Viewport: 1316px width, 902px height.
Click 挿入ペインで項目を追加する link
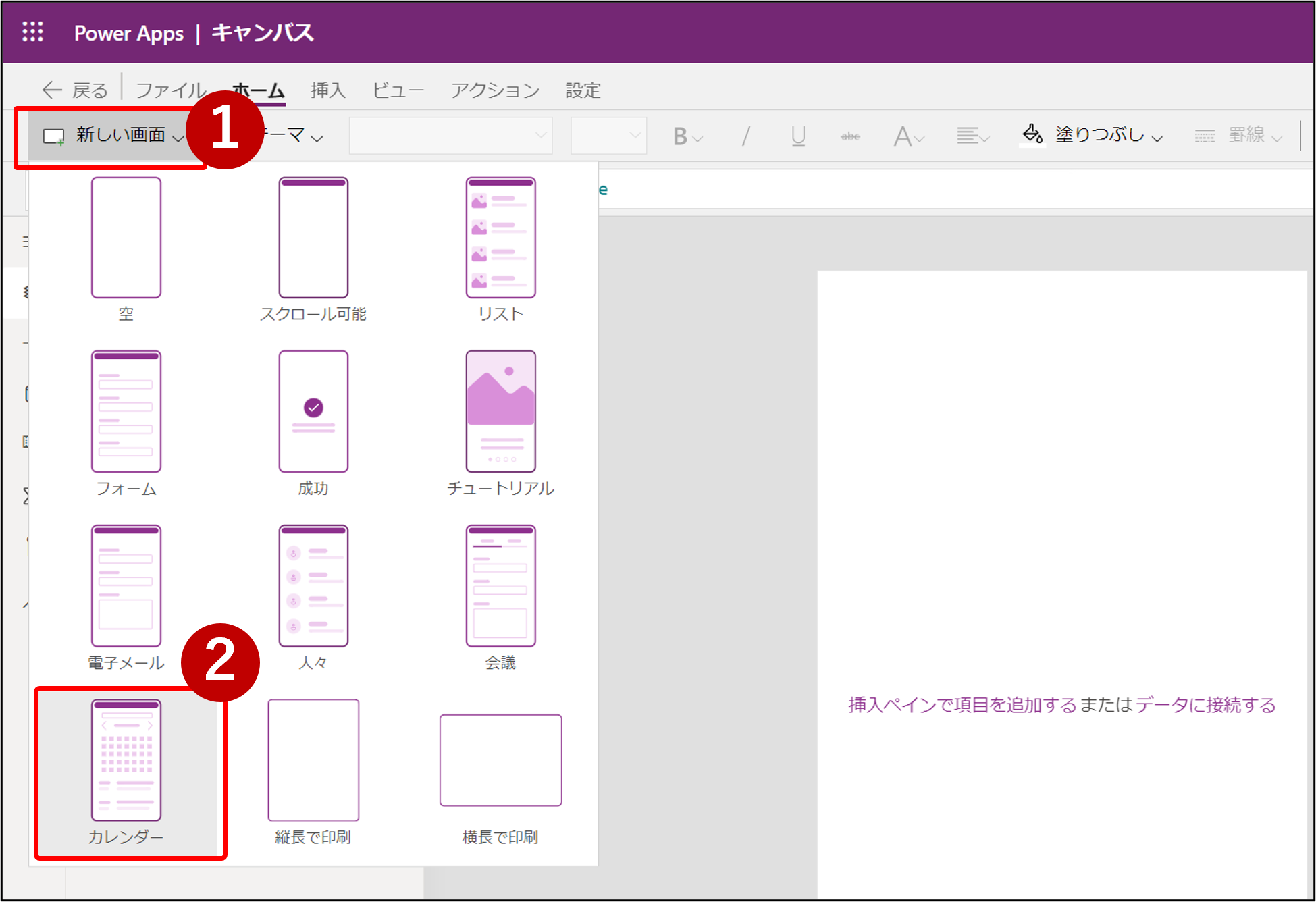[962, 705]
